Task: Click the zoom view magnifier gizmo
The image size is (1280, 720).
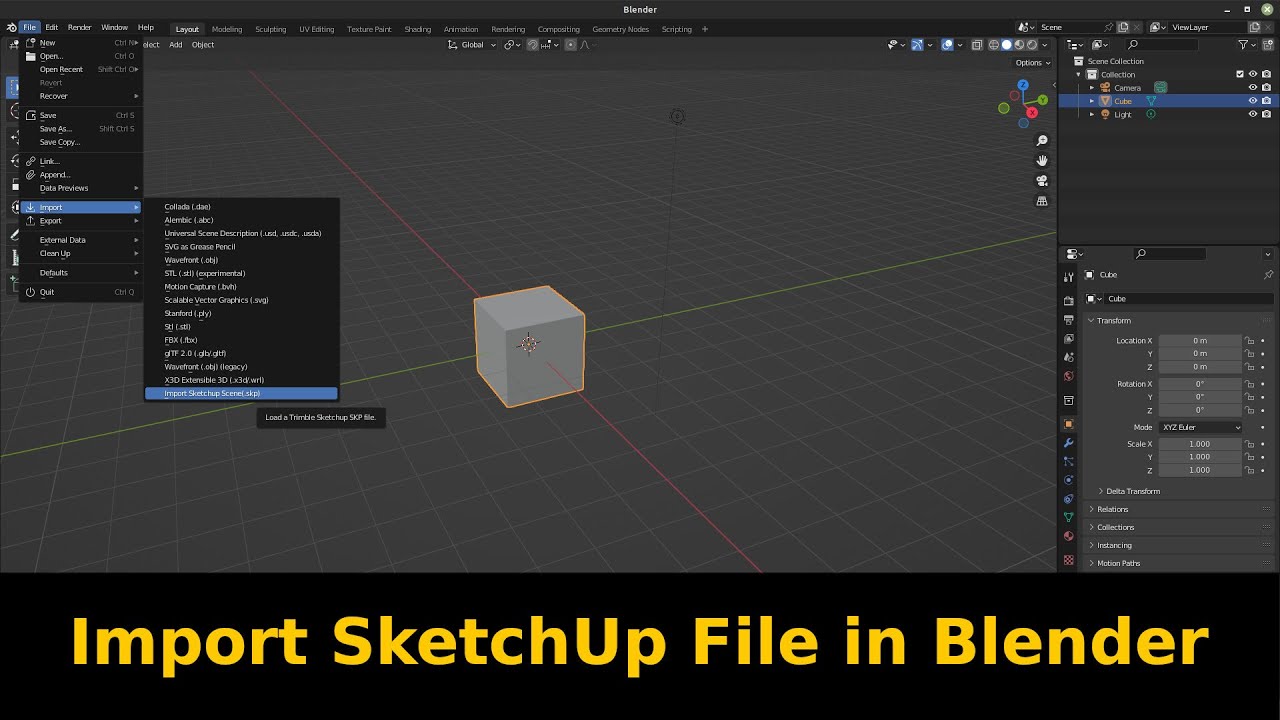Action: [1042, 141]
